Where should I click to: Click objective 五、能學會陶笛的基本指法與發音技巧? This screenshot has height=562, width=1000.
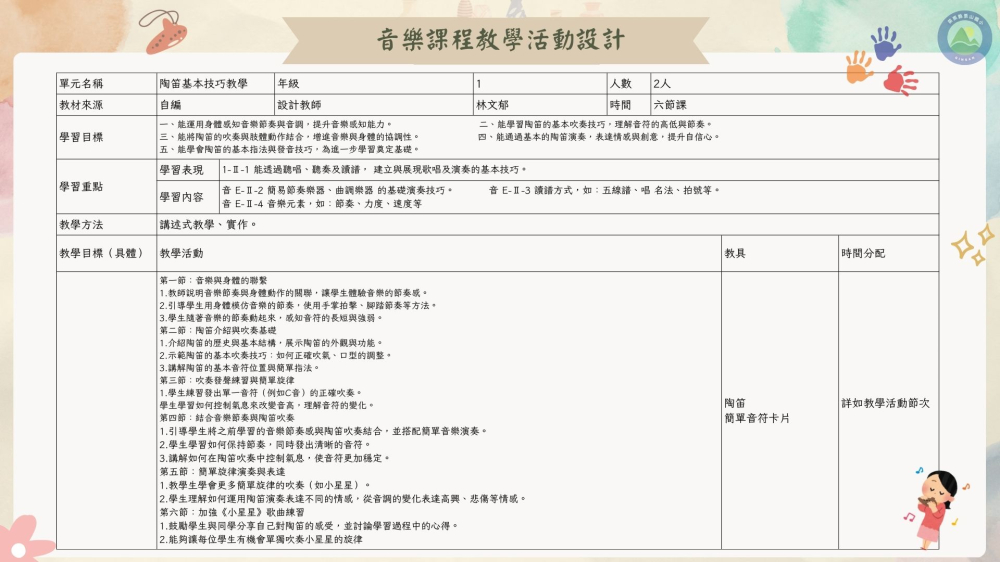289,149
